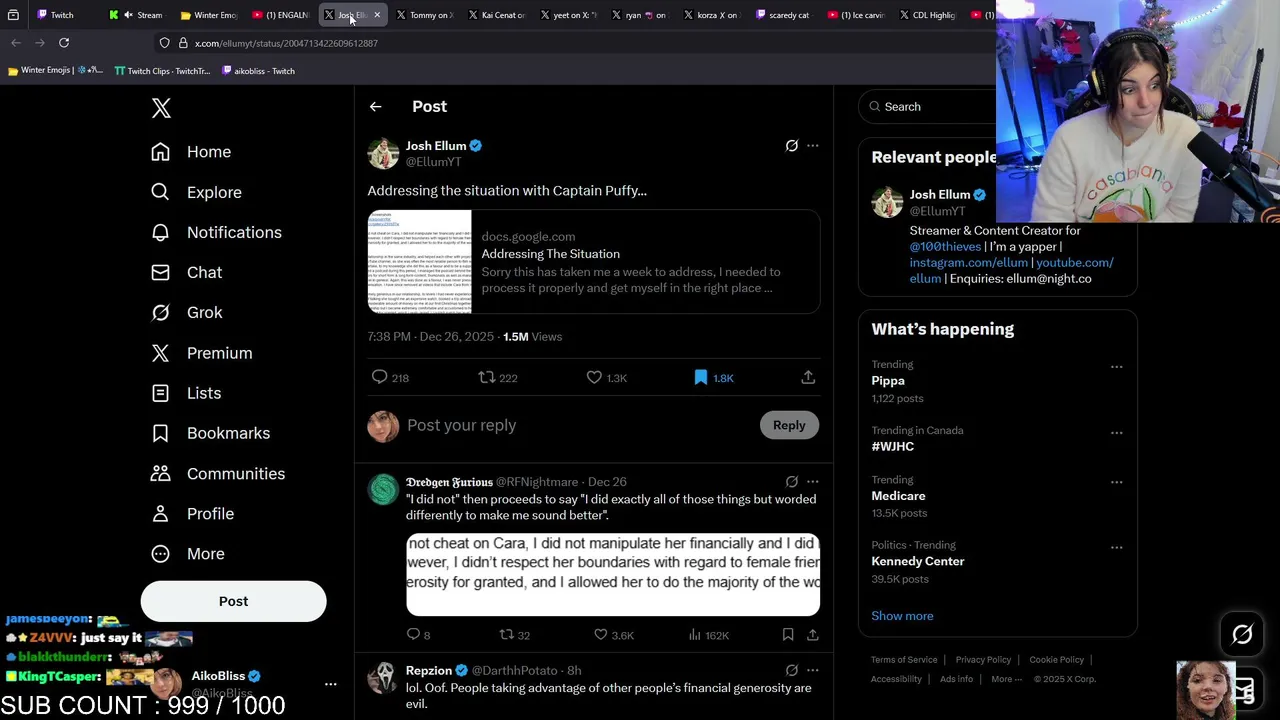Go to Home in sidebar
1280x720 pixels.
[x=190, y=152]
